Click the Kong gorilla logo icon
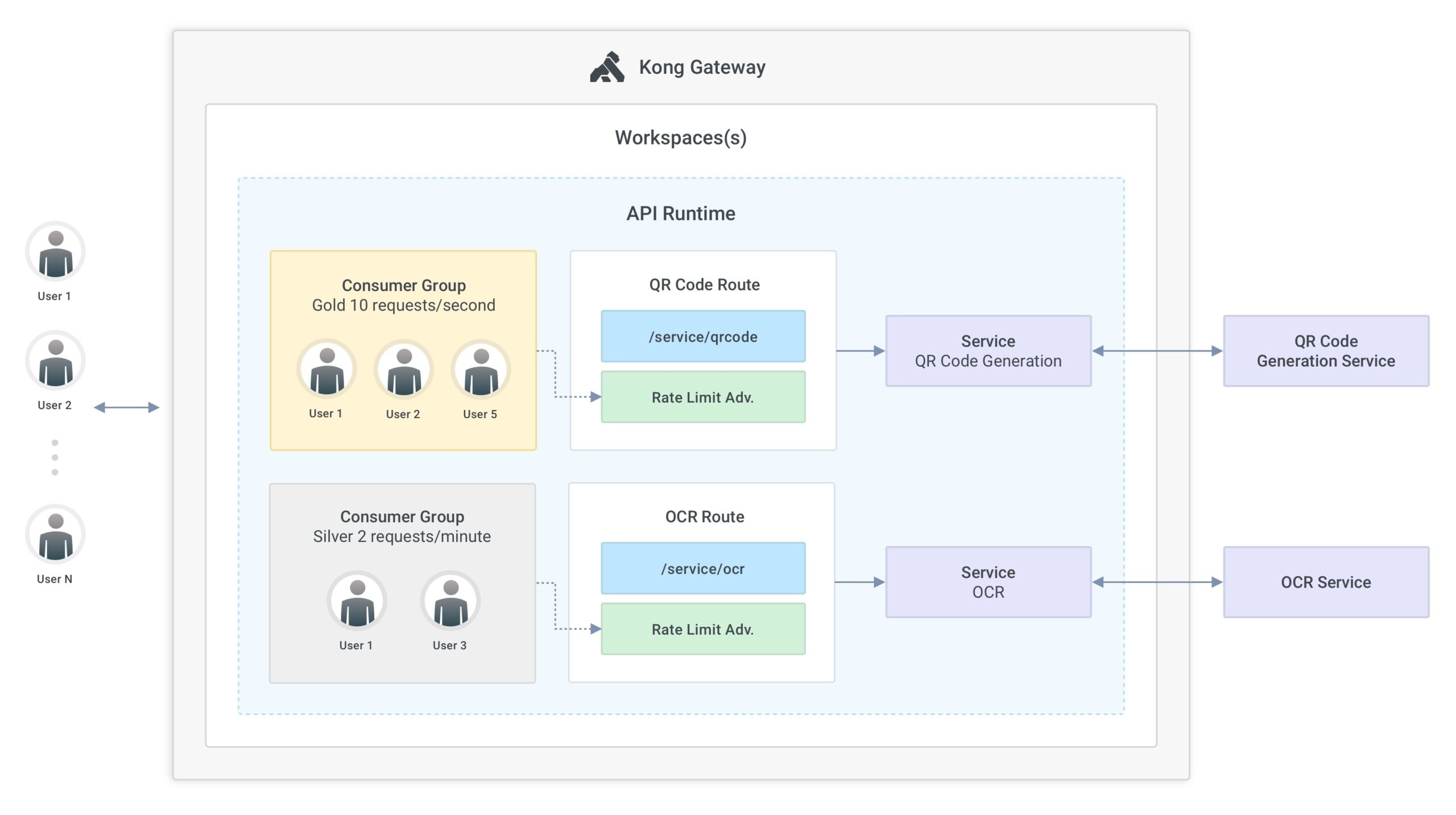Viewport: 1456px width, 815px height. 607,67
